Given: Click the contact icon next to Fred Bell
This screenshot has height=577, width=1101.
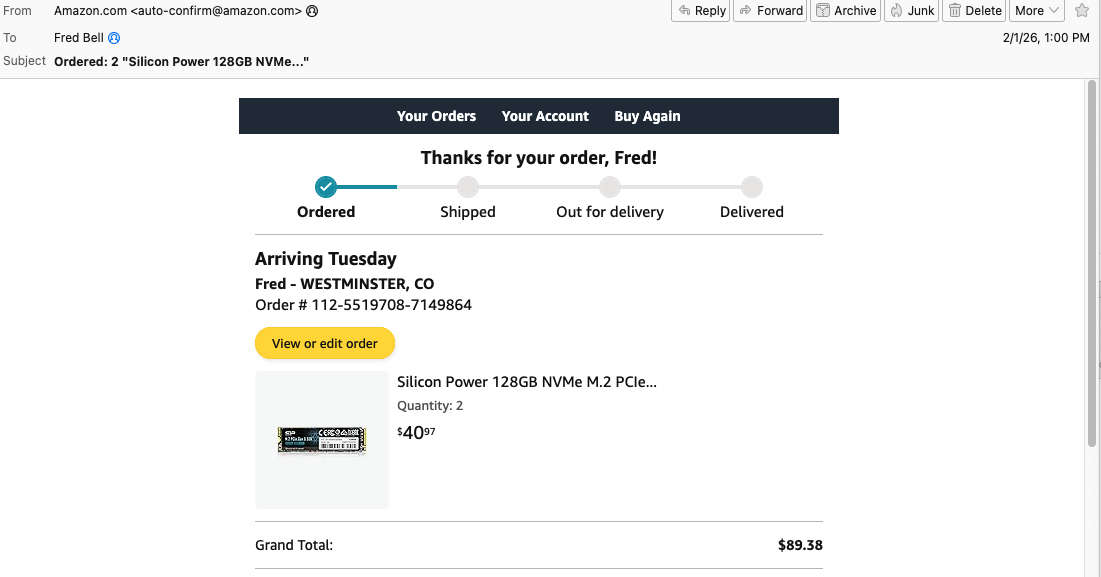Looking at the screenshot, I should click(114, 38).
